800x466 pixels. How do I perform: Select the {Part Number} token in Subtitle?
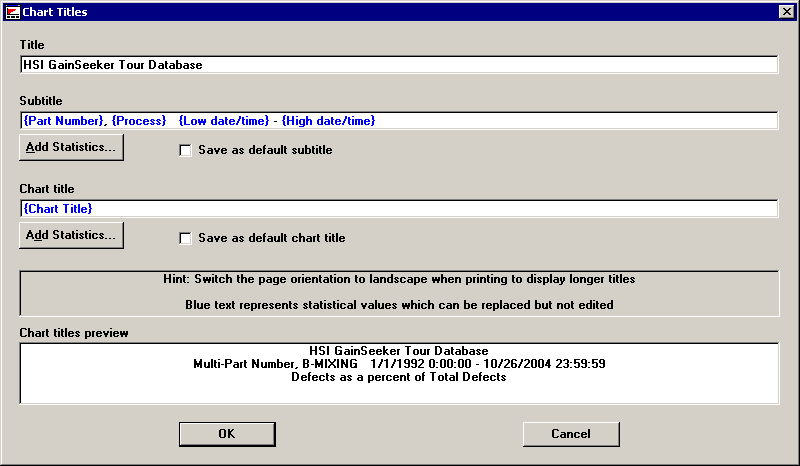pyautogui.click(x=62, y=121)
